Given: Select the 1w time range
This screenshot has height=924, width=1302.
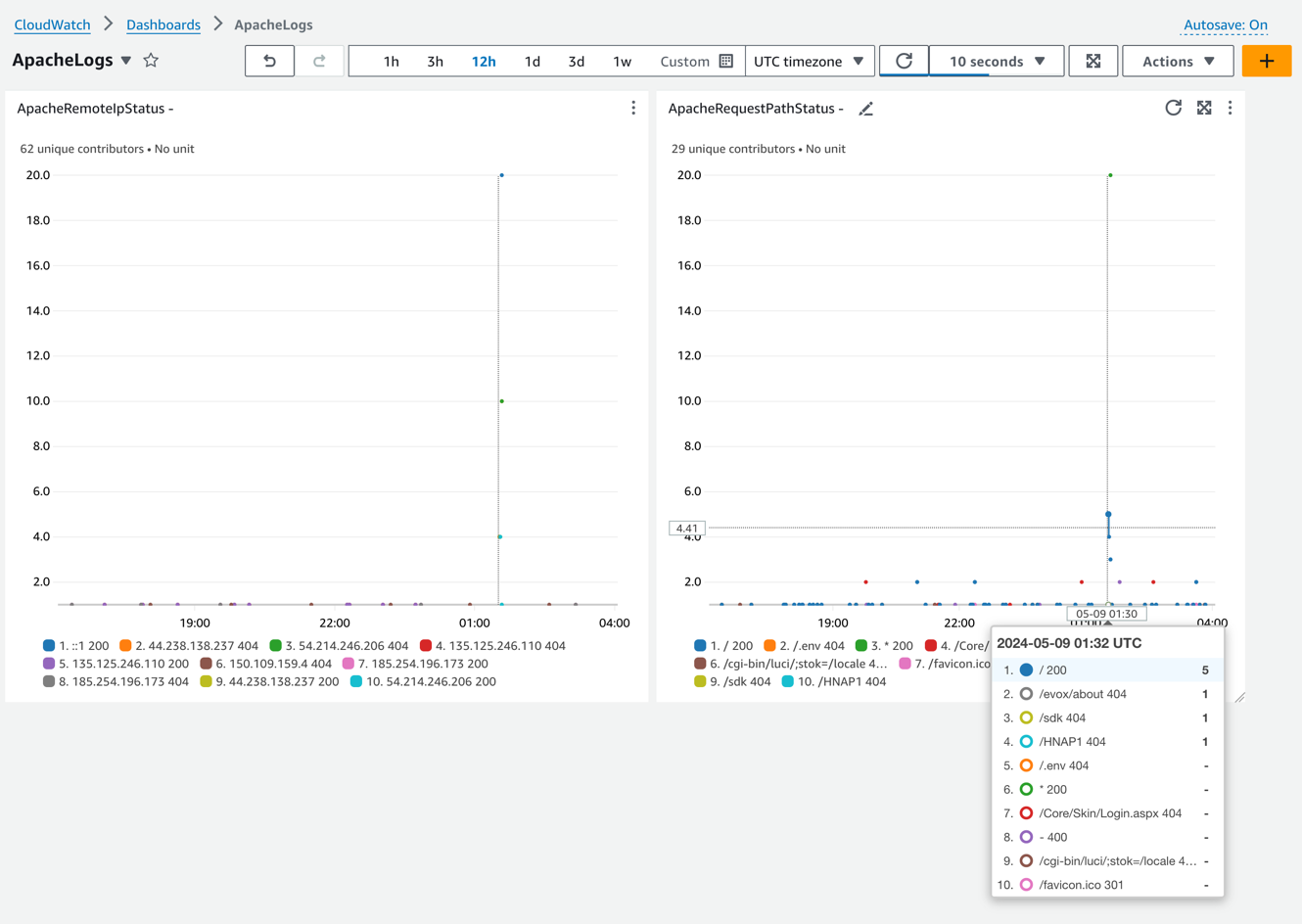Looking at the screenshot, I should click(622, 61).
